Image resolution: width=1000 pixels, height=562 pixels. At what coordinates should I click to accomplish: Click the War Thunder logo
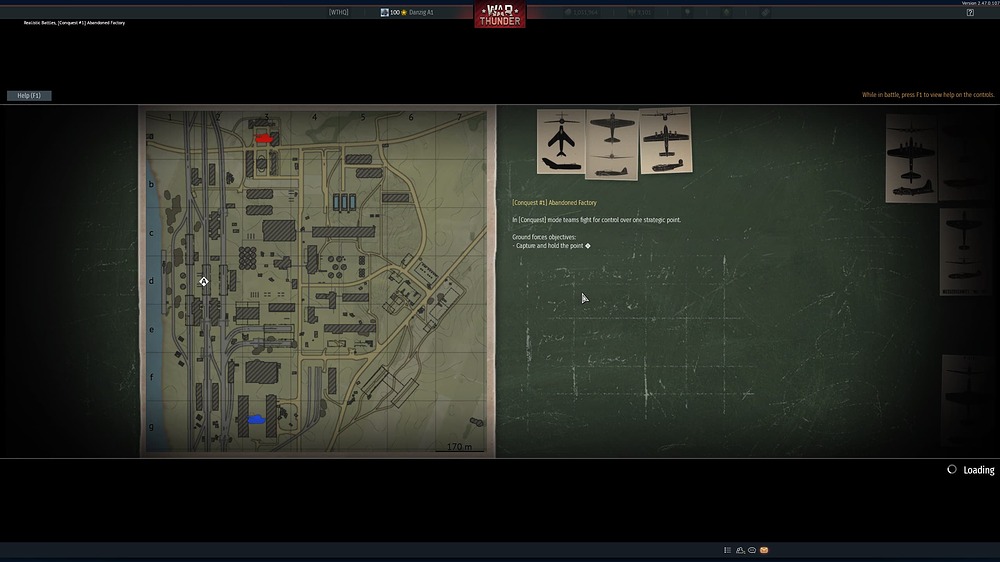pyautogui.click(x=500, y=15)
